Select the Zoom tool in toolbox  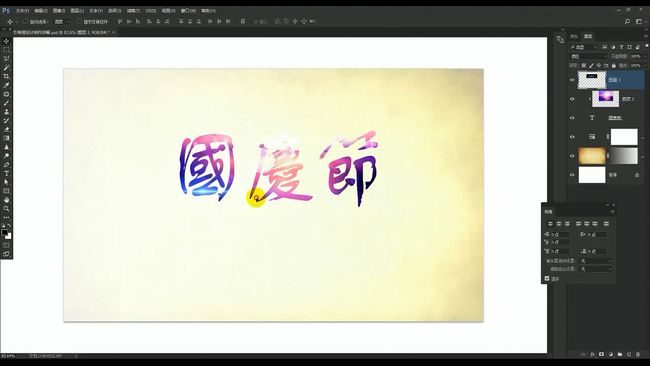click(6, 208)
